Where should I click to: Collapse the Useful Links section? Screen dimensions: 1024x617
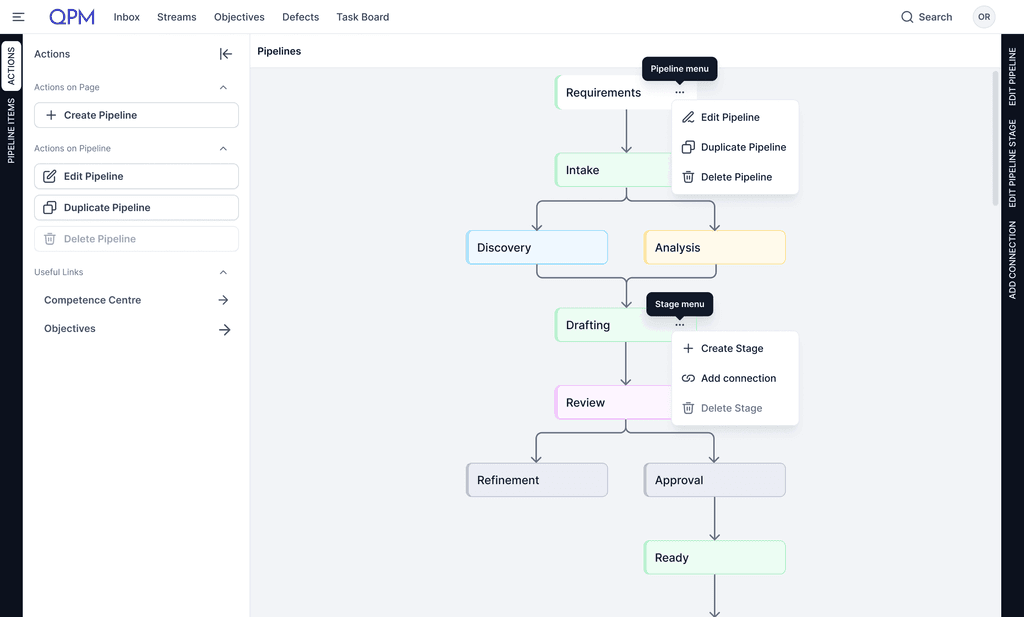click(x=223, y=272)
